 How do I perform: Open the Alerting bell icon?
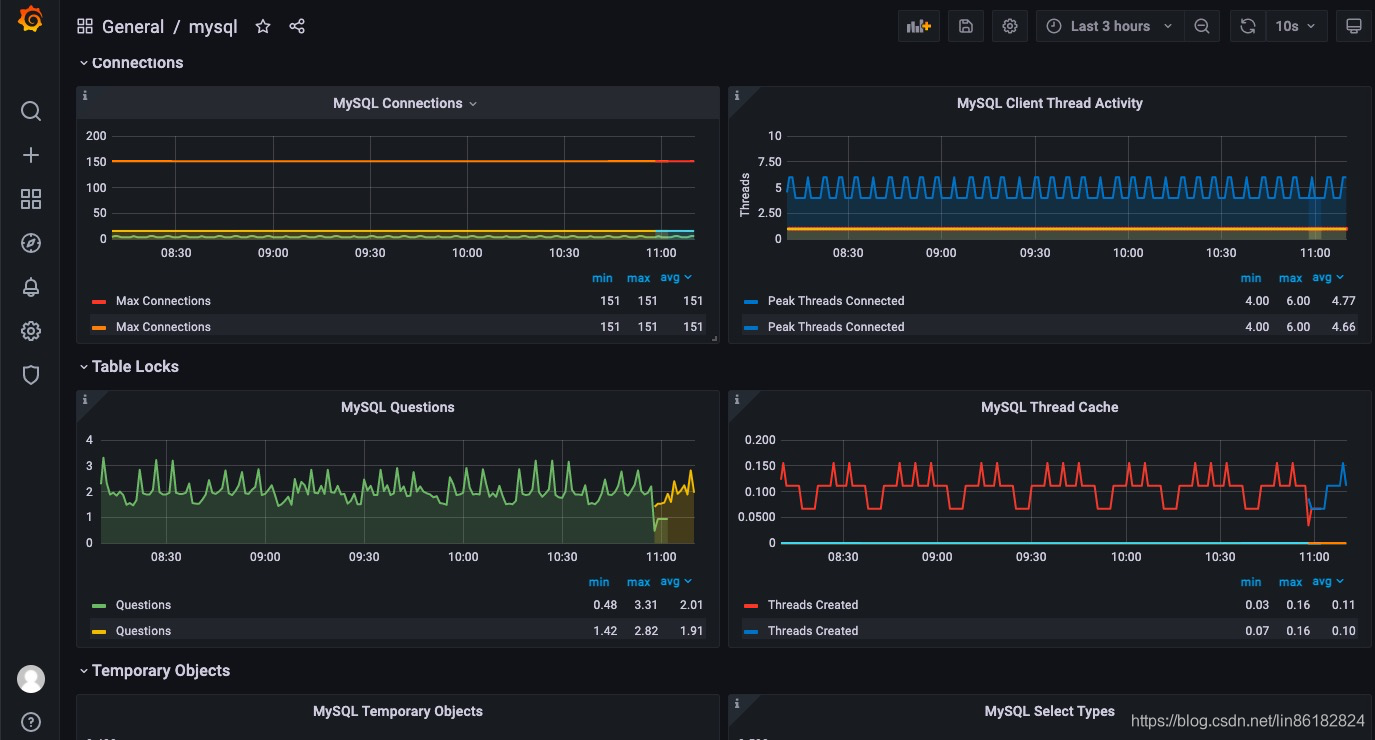pos(31,287)
